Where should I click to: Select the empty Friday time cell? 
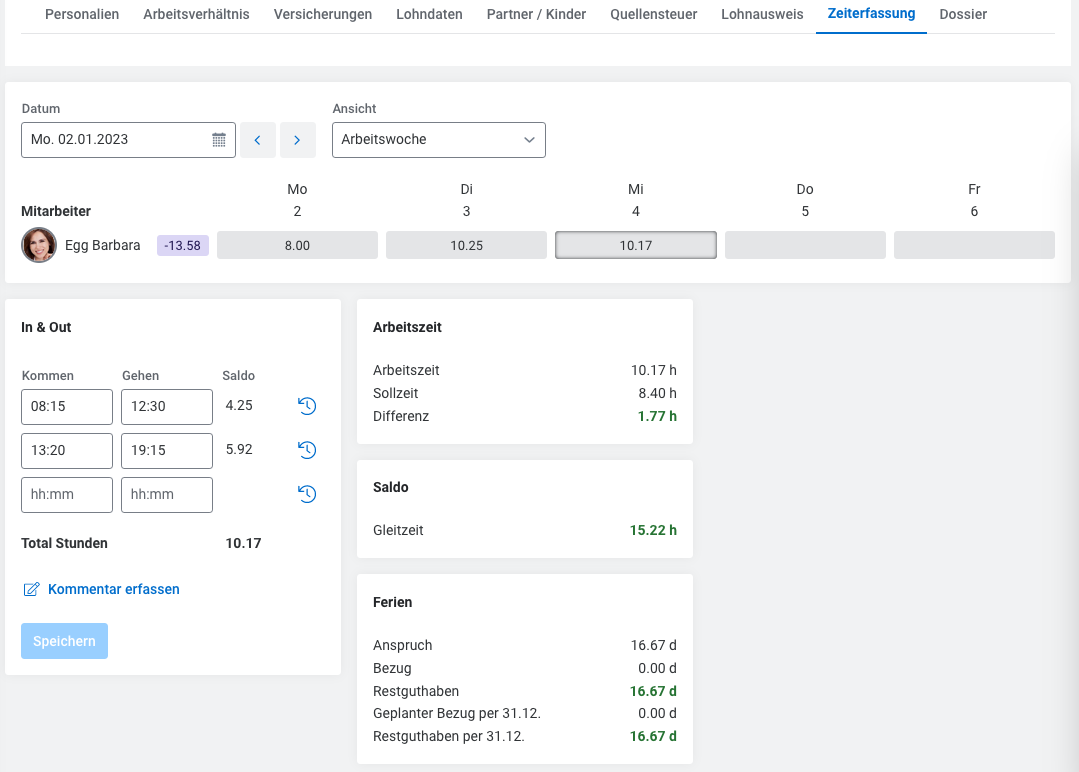pos(973,245)
